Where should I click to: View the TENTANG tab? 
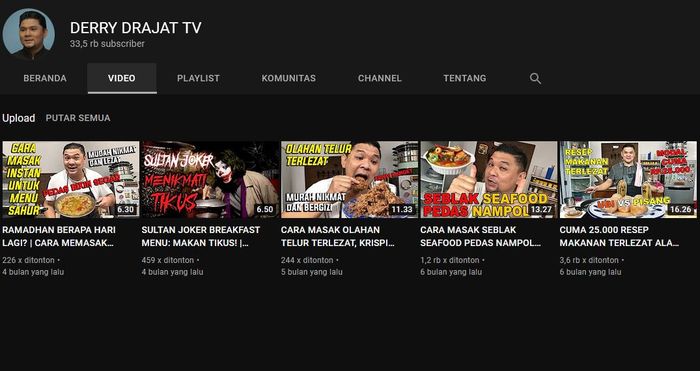465,78
